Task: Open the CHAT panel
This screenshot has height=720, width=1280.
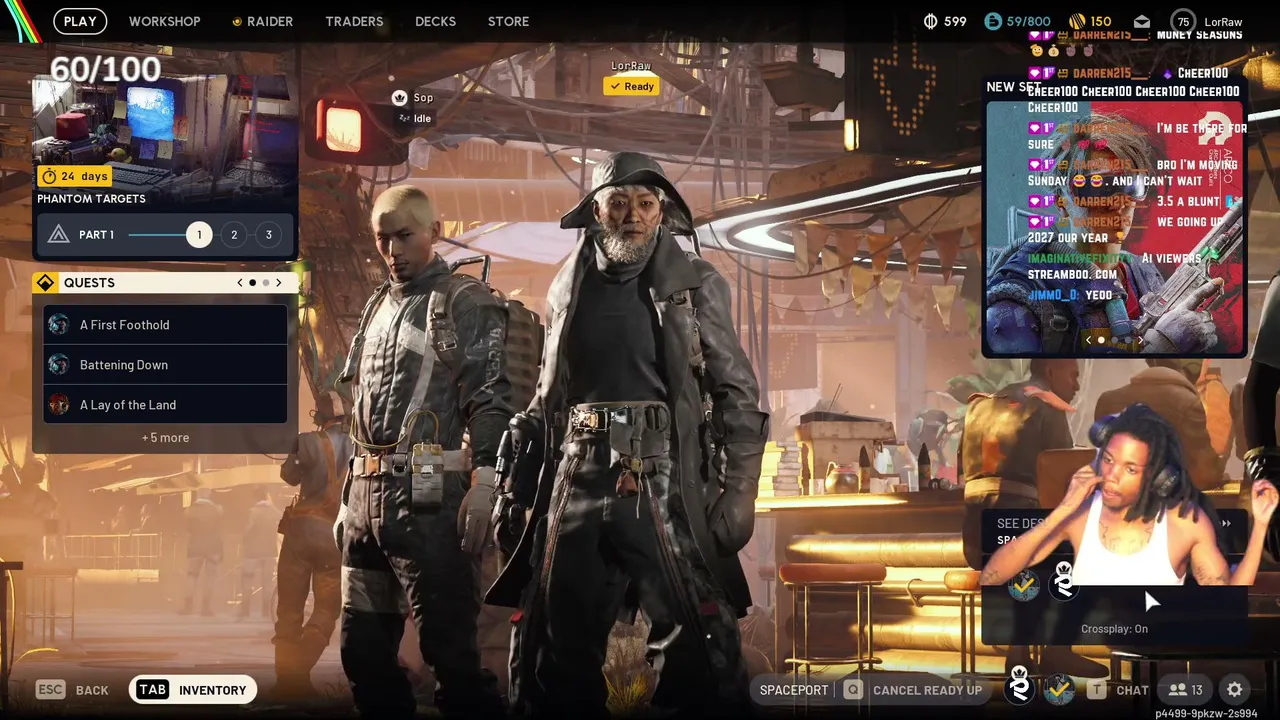Action: pyautogui.click(x=1132, y=690)
